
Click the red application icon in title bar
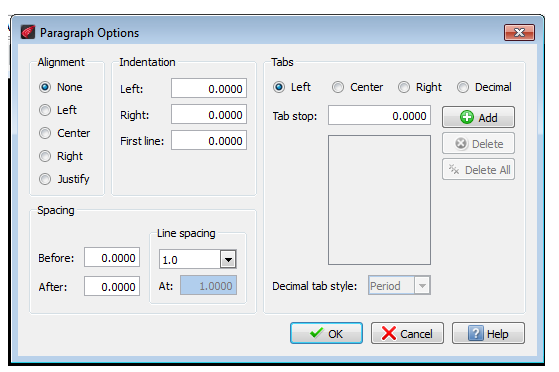point(28,32)
